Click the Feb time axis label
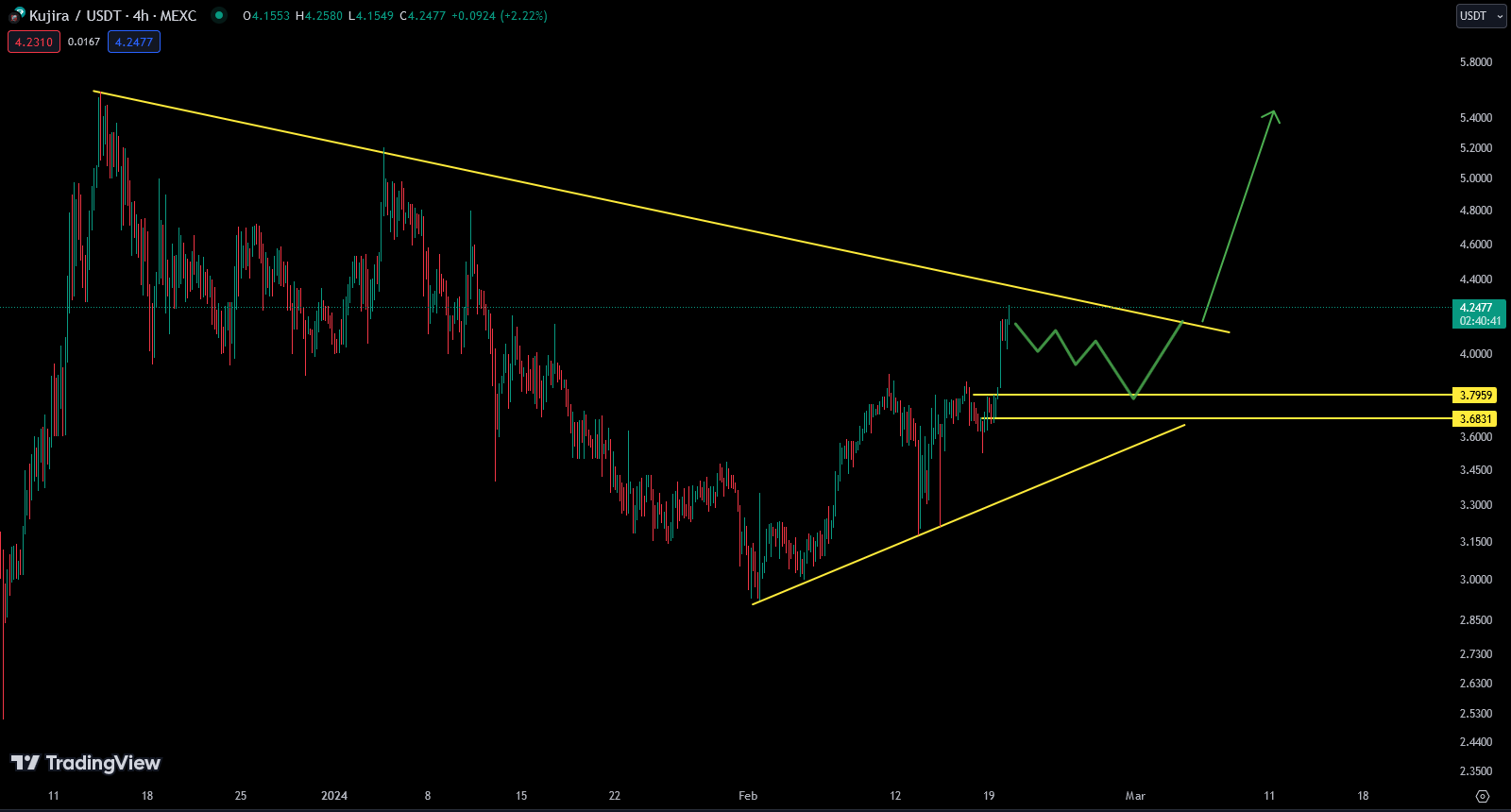 tap(748, 796)
